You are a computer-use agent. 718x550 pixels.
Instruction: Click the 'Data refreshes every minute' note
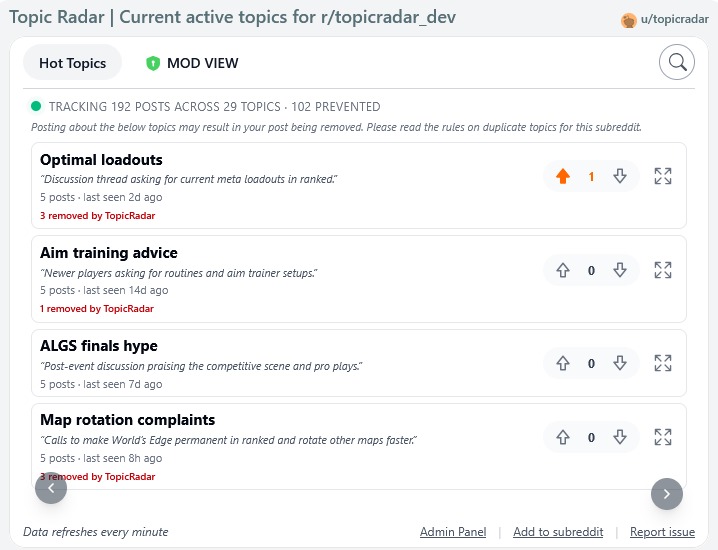point(96,532)
